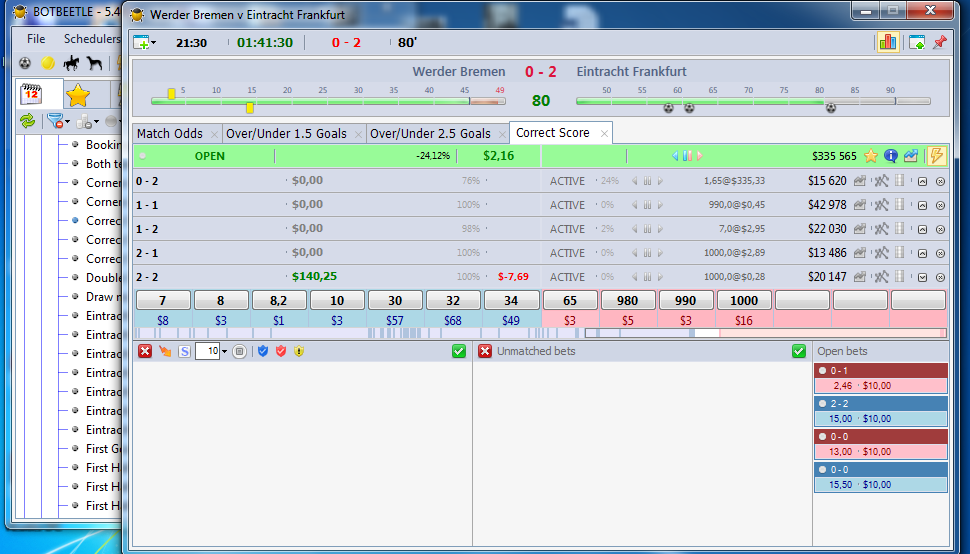
Task: Open the Schedulers menu
Action: point(92,38)
